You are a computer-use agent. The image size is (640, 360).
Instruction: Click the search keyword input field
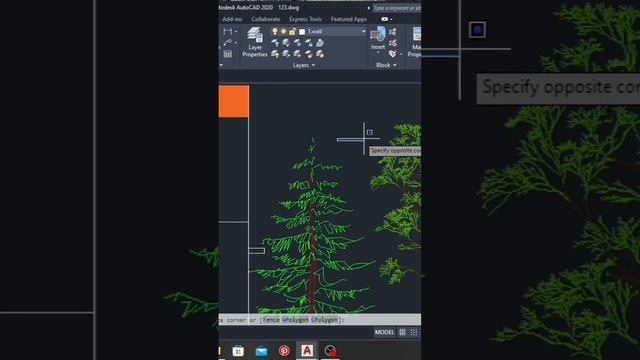pyautogui.click(x=396, y=8)
